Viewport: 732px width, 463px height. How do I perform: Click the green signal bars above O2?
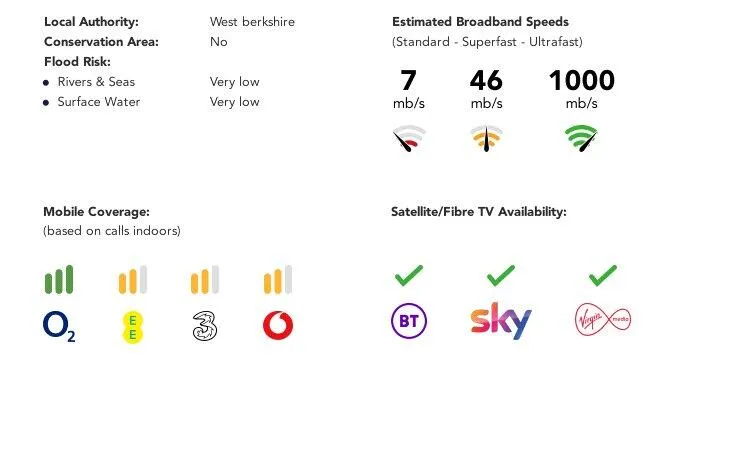pos(59,280)
